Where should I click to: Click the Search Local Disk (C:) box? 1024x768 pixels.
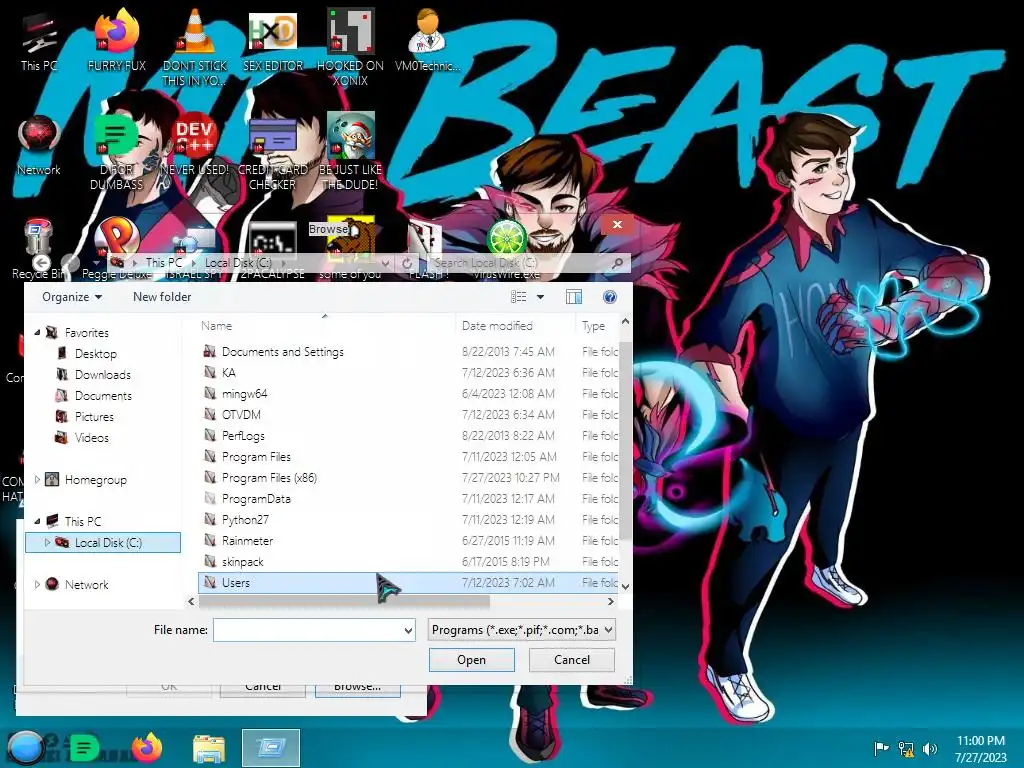pyautogui.click(x=529, y=263)
